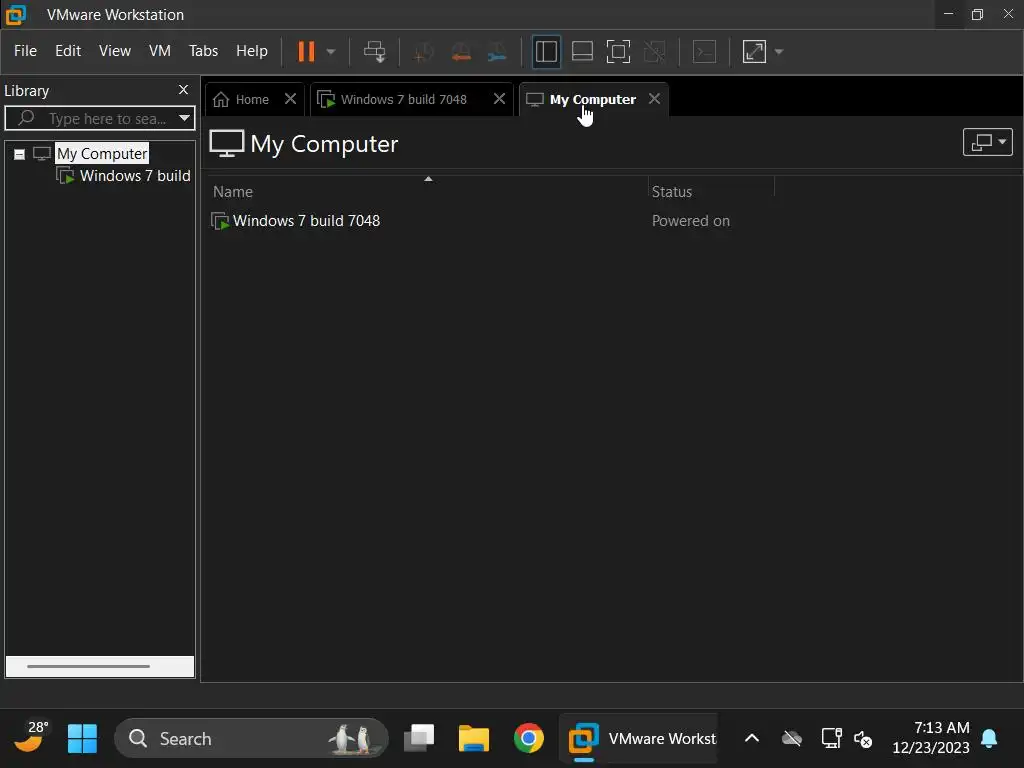Open the library search filter dropdown

184,118
